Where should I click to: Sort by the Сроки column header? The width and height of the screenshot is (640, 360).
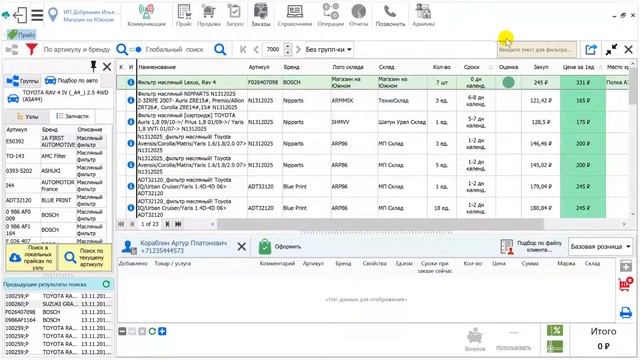point(471,67)
